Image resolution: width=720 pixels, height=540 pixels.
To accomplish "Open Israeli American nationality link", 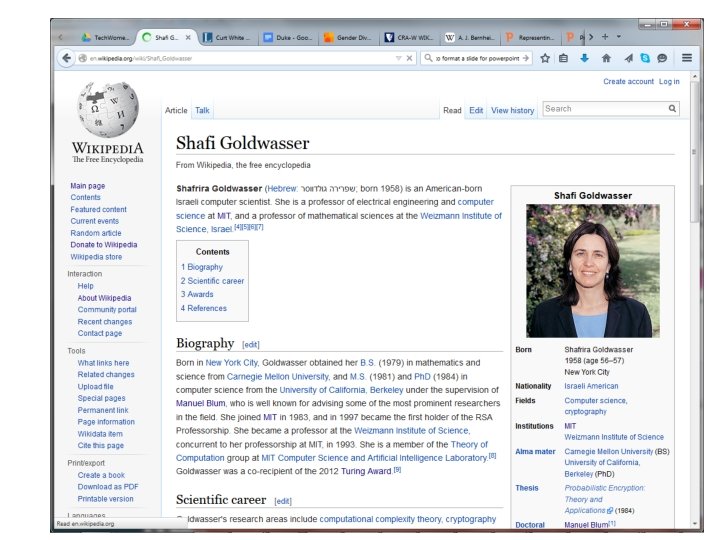I will click(591, 386).
